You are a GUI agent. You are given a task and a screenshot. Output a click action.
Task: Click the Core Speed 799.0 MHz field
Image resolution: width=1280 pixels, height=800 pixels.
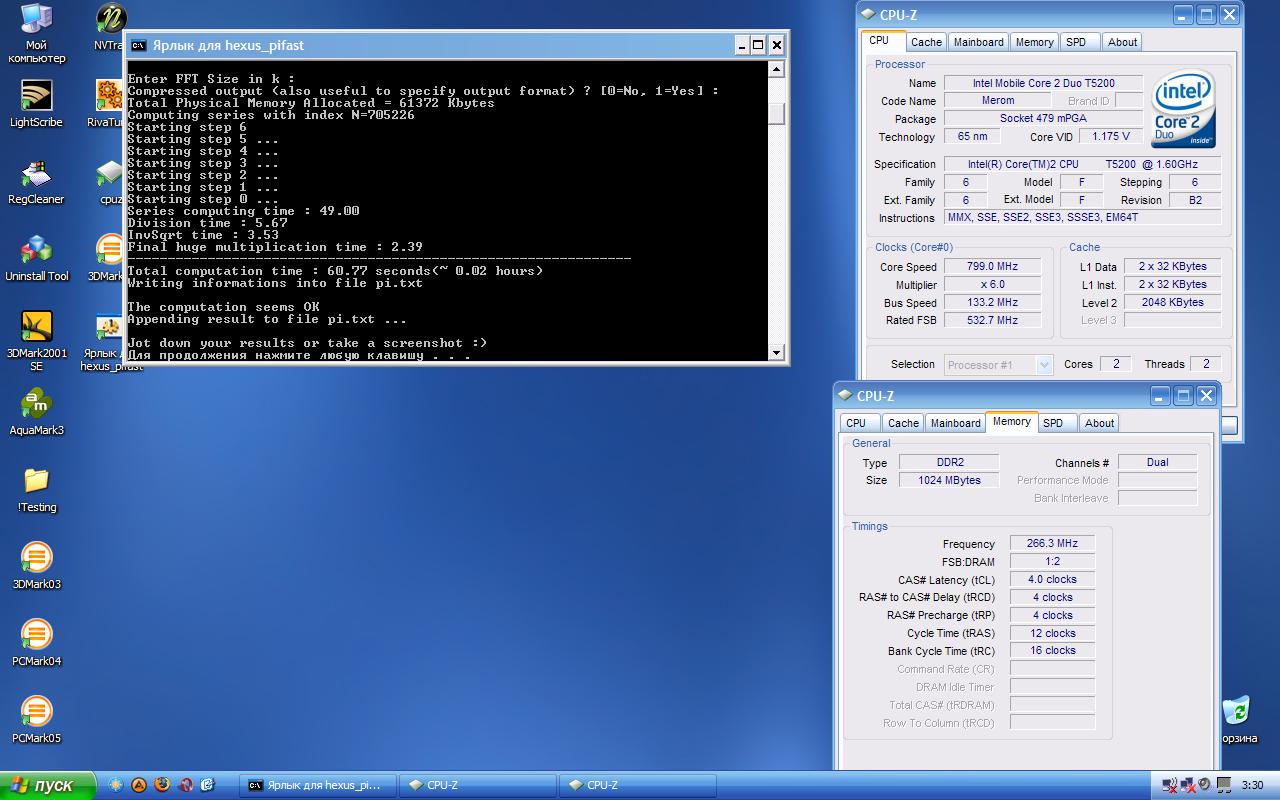tap(992, 267)
